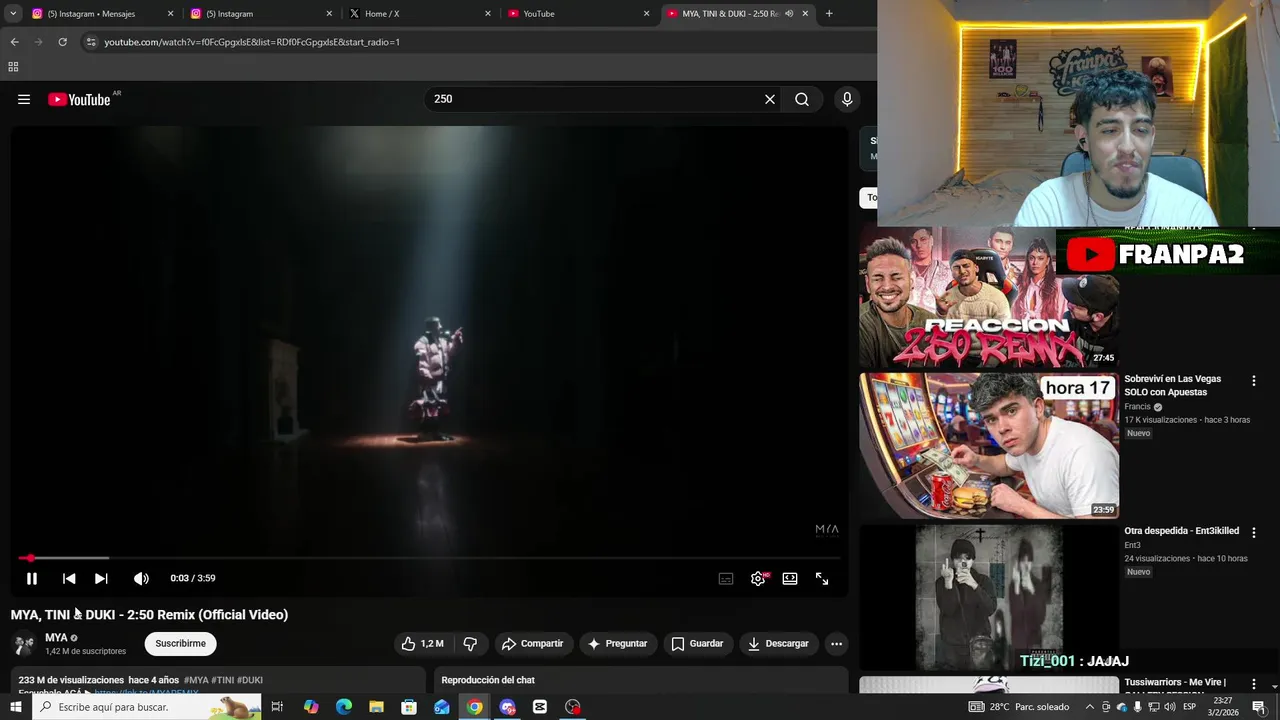Start voice search with the microphone

(x=847, y=99)
